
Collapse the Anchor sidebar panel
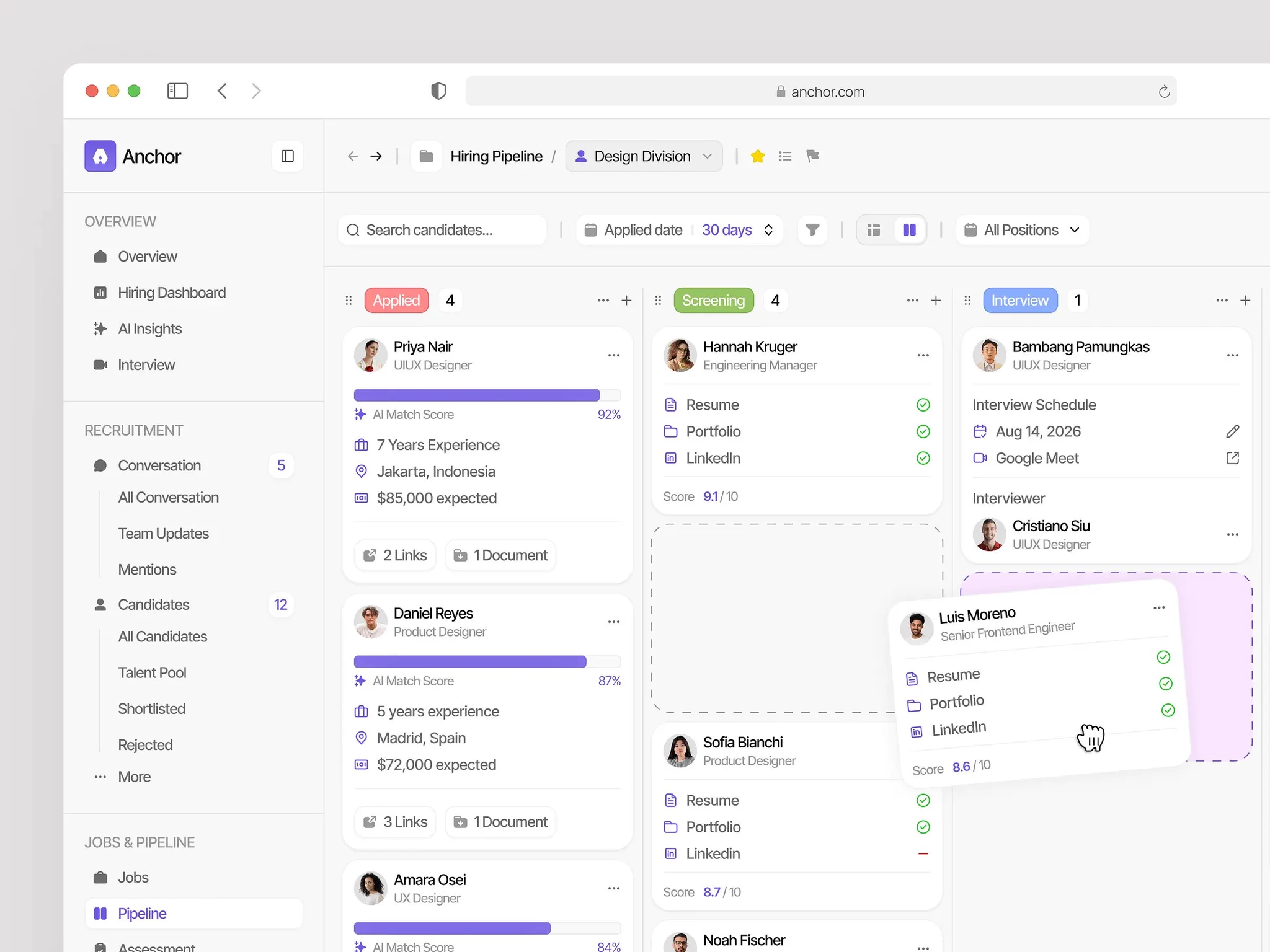[x=287, y=156]
